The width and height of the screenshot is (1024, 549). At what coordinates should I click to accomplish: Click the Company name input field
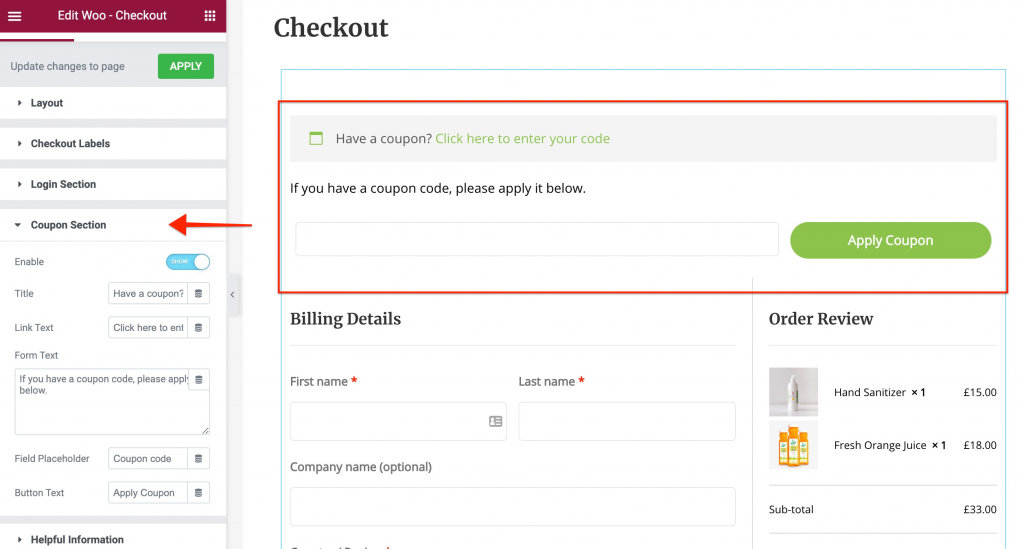[x=513, y=507]
